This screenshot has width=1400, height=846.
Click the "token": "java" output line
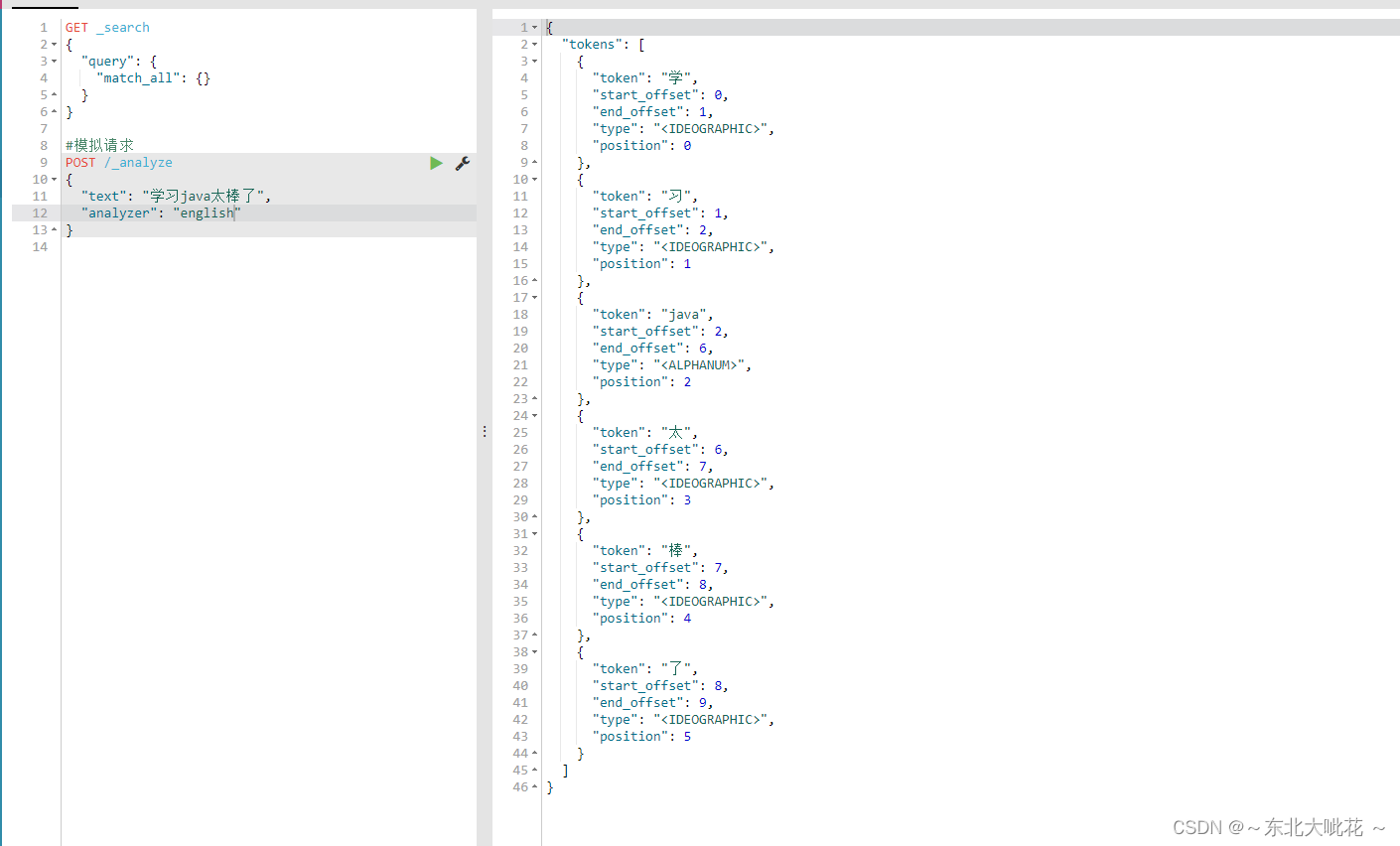pyautogui.click(x=652, y=315)
